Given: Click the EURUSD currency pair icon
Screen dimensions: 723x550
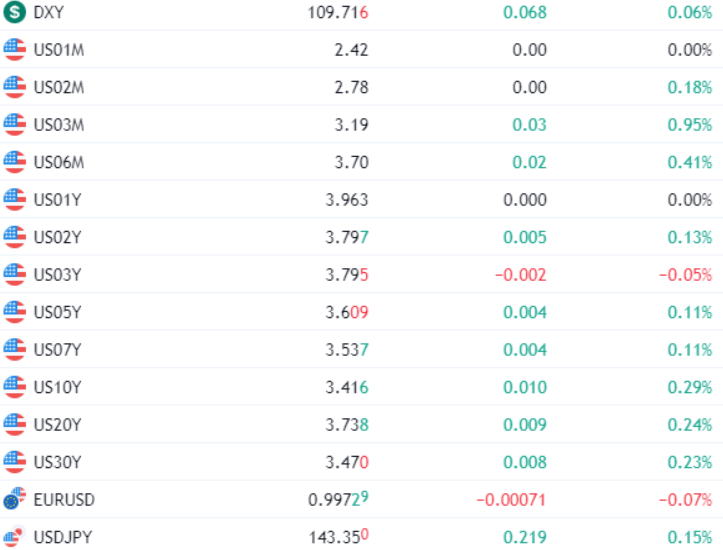Looking at the screenshot, I should coord(14,499).
